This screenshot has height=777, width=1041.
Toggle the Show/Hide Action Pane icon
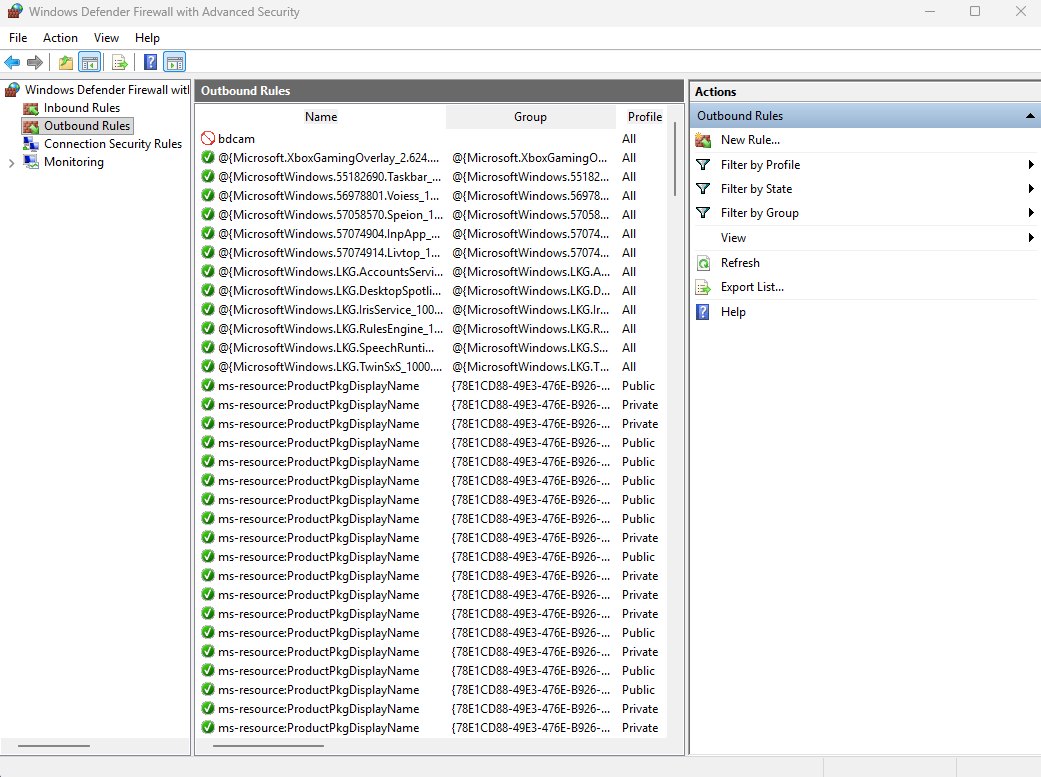coord(175,62)
